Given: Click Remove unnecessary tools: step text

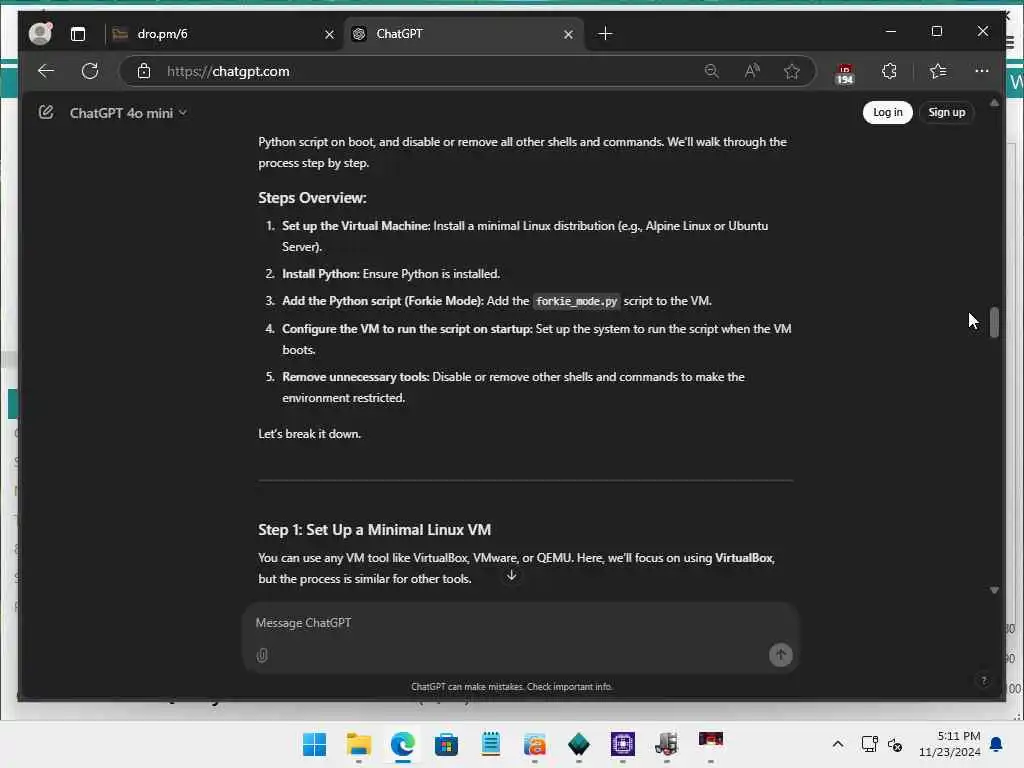Looking at the screenshot, I should tap(355, 377).
